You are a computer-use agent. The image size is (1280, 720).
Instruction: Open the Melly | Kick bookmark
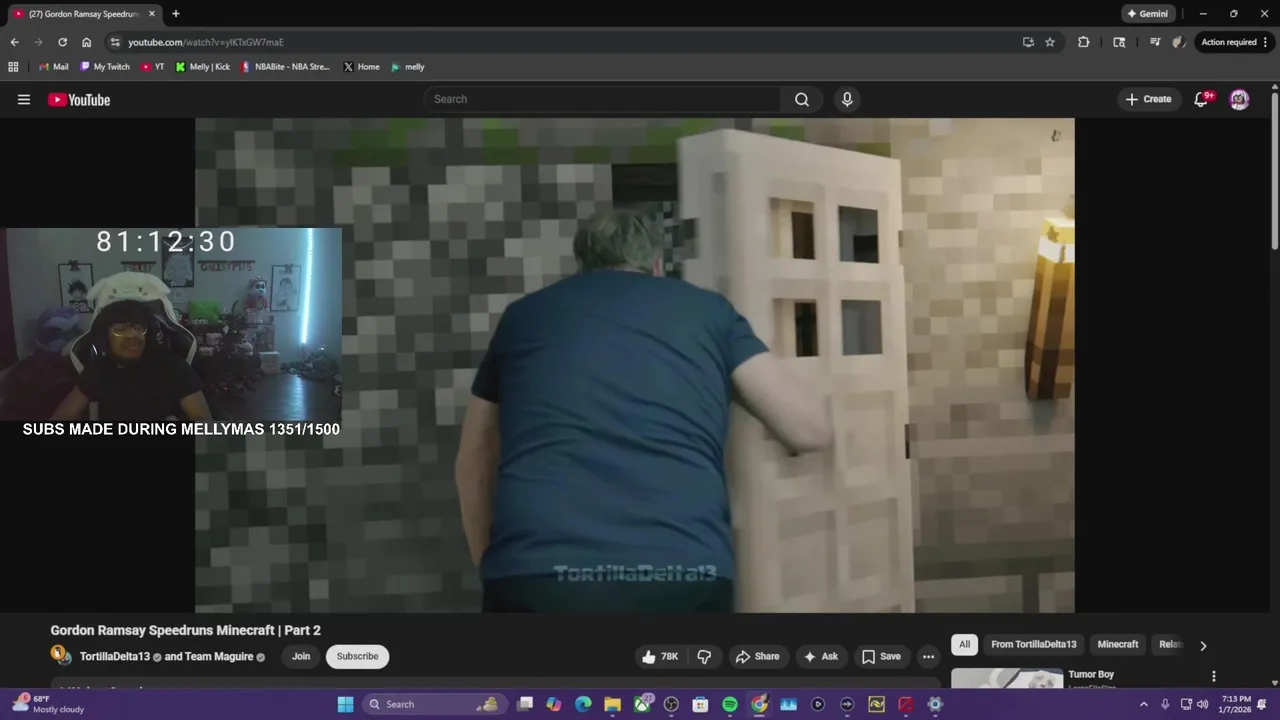(202, 67)
